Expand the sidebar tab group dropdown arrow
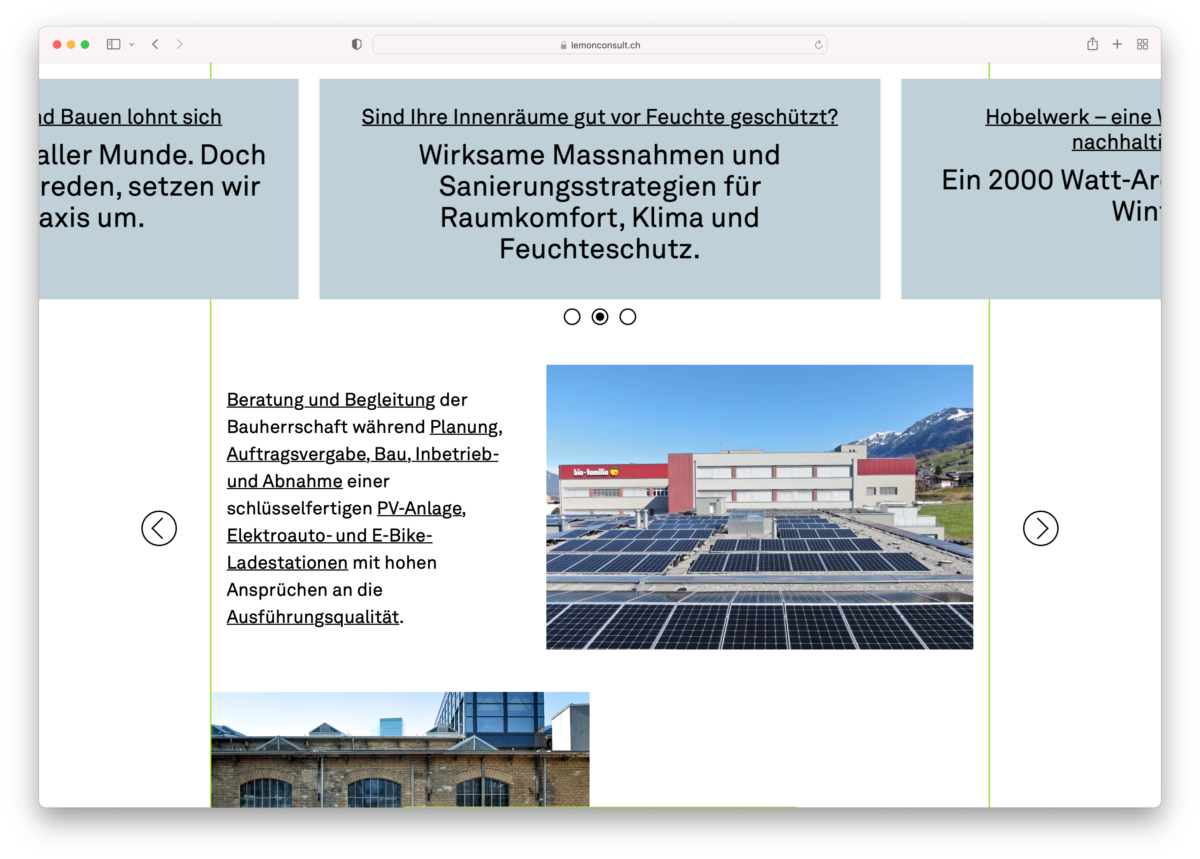The height and width of the screenshot is (859, 1200). [132, 45]
